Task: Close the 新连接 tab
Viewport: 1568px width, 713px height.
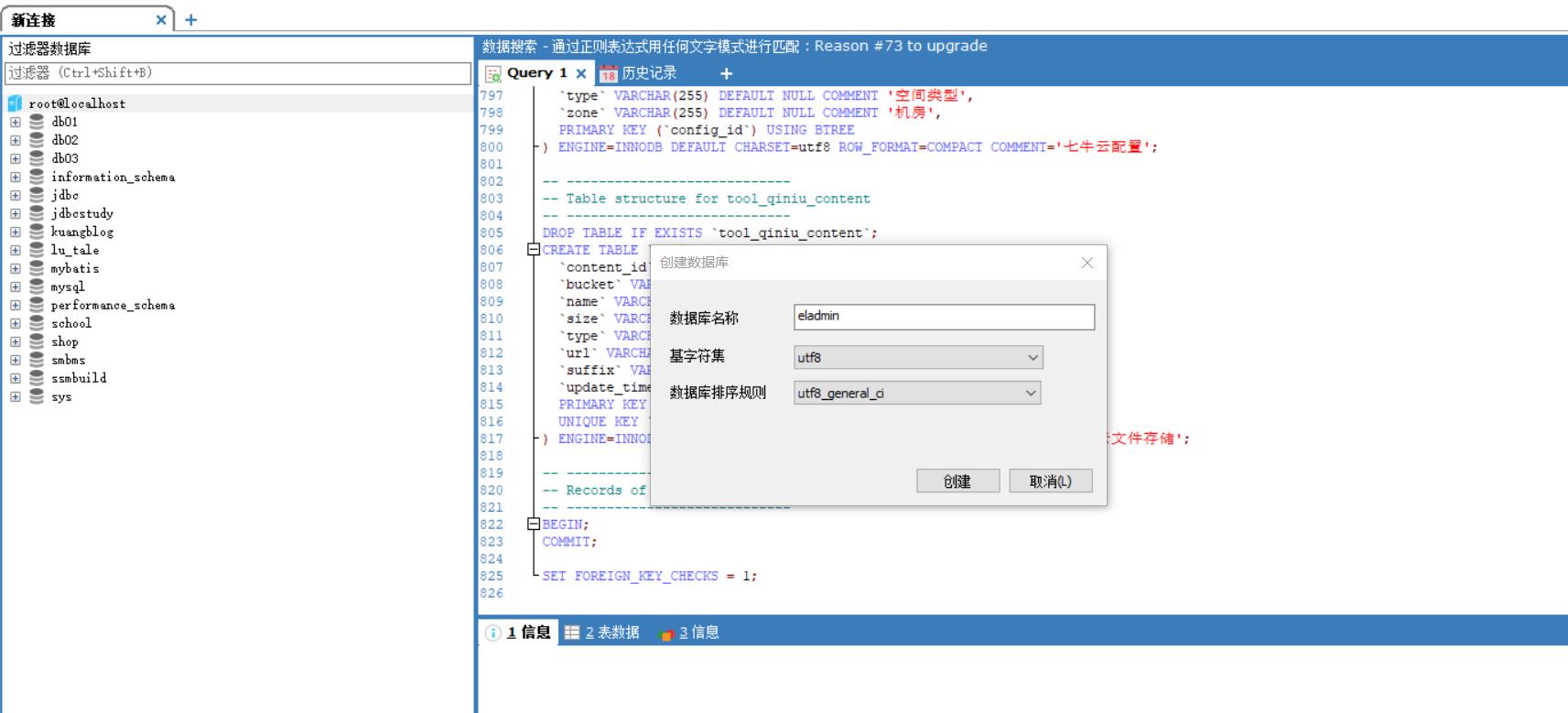Action: (161, 19)
